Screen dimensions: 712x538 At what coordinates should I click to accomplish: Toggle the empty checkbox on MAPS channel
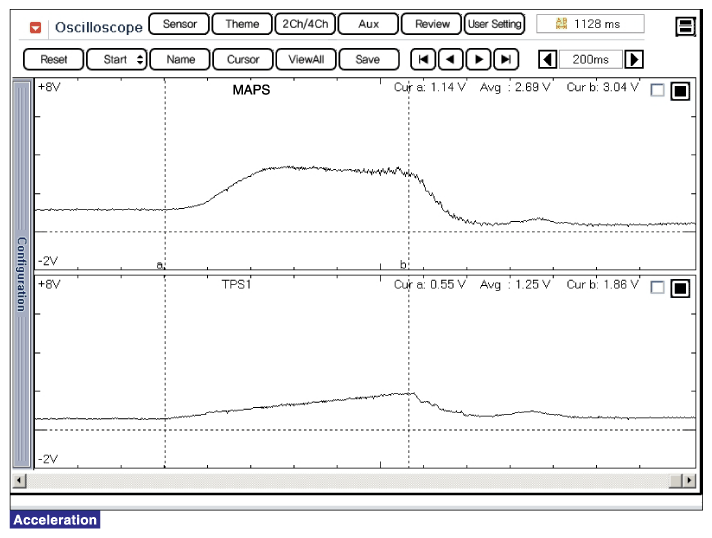(x=657, y=91)
